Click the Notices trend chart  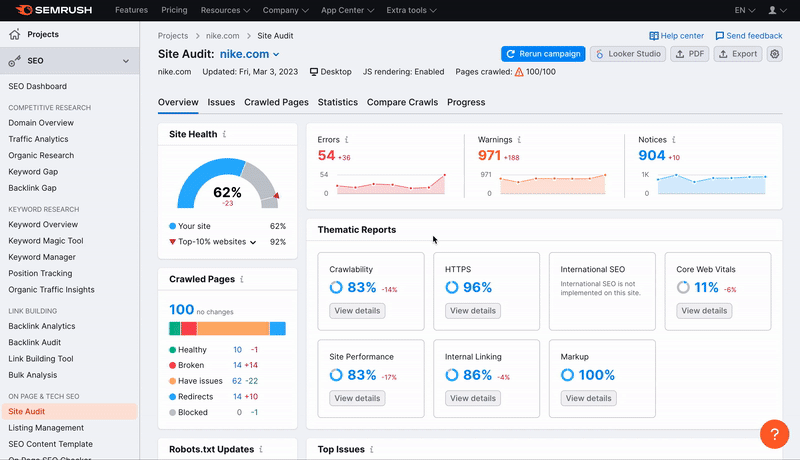tap(711, 184)
